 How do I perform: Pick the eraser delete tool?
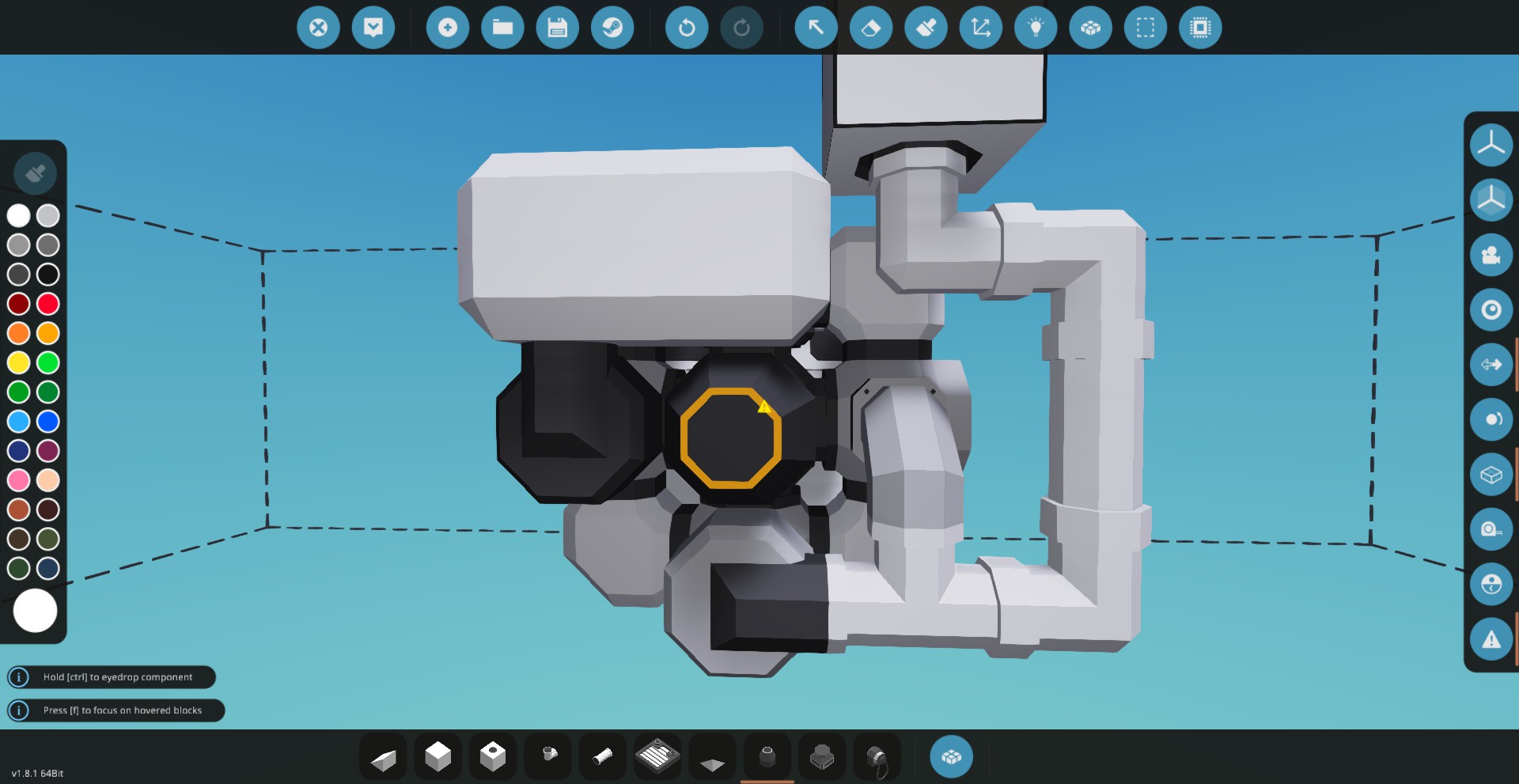click(x=871, y=28)
